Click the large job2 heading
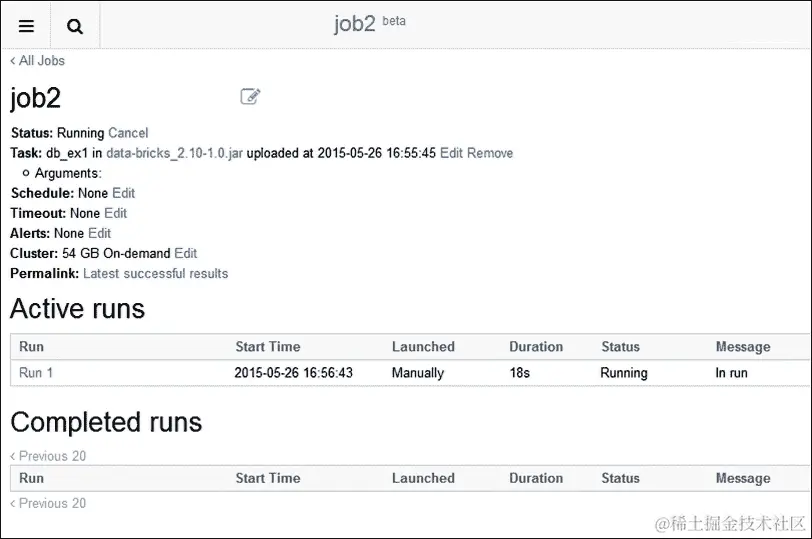The image size is (812, 539). click(36, 98)
